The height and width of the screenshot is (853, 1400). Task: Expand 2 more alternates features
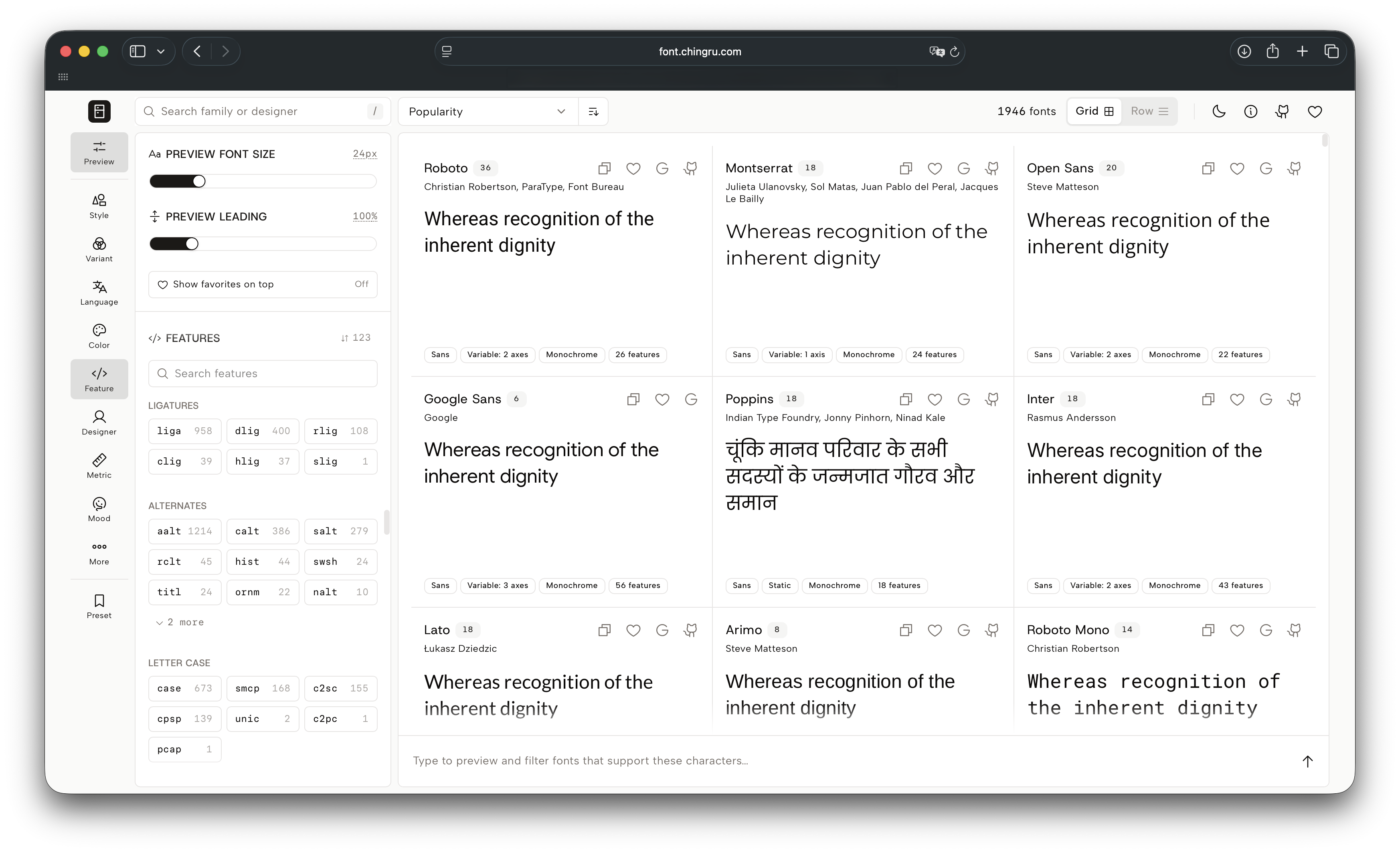[180, 623]
